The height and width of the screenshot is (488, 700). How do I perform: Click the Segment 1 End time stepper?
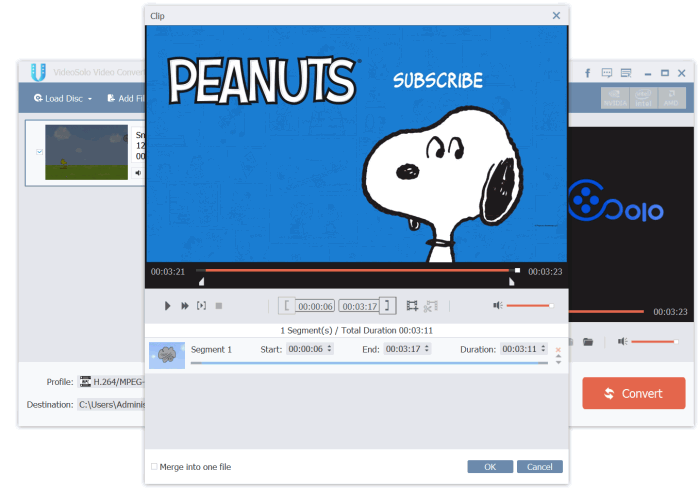point(427,349)
